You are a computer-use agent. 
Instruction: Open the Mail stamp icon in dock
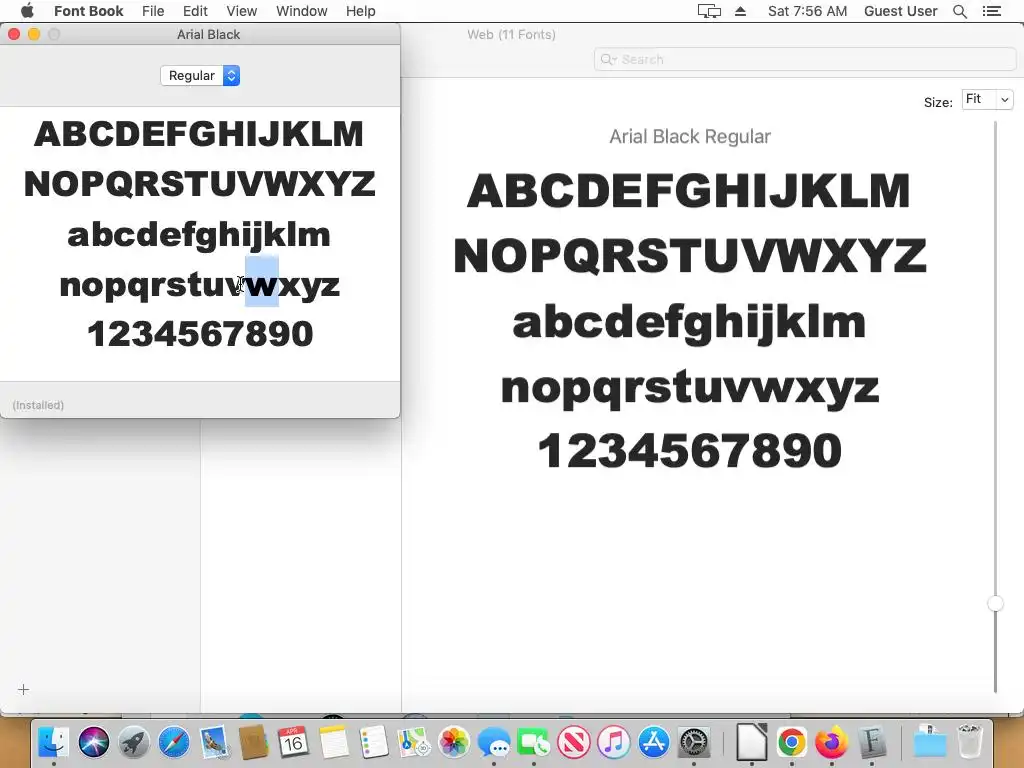[x=214, y=742]
